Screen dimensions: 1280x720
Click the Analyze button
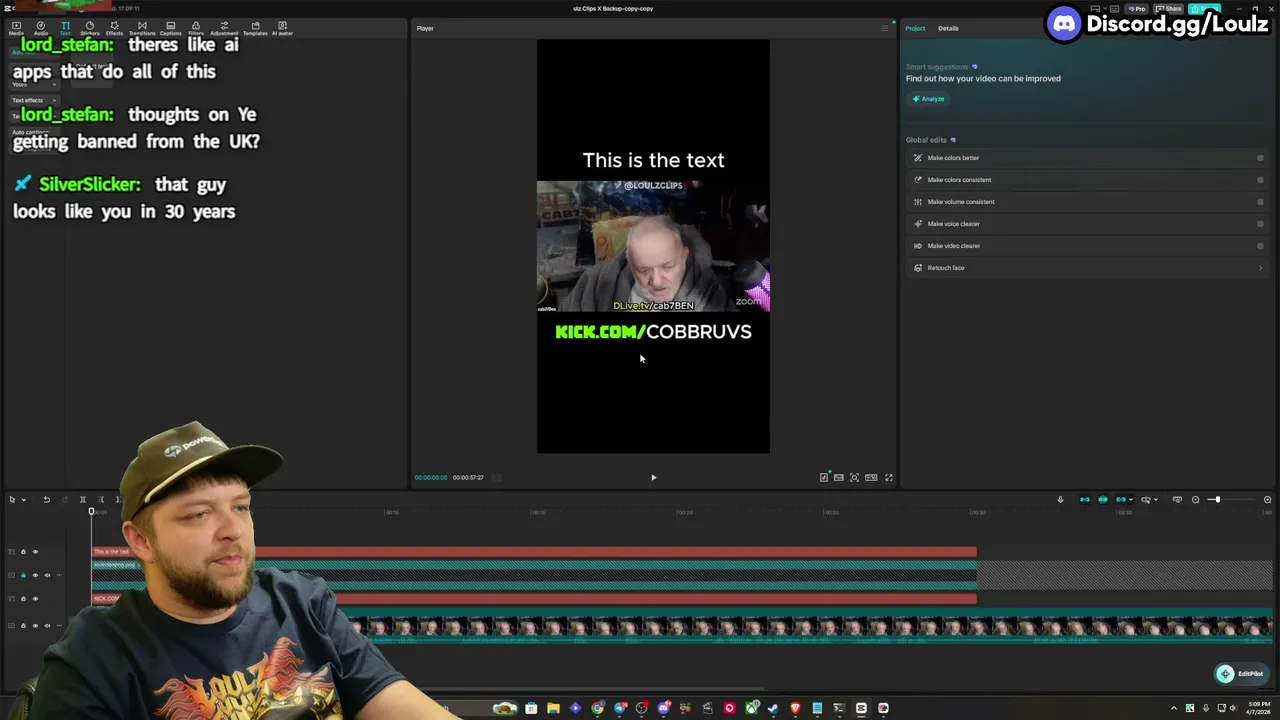[x=928, y=99]
